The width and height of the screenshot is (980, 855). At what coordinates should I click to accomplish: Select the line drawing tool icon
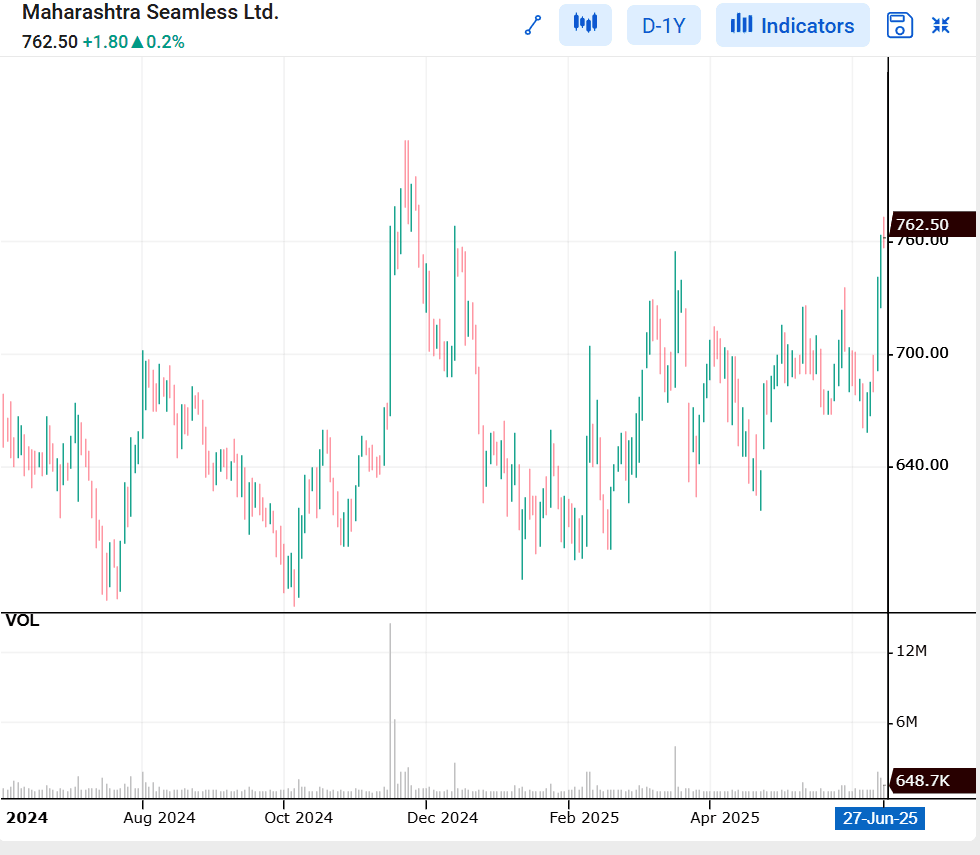click(533, 26)
